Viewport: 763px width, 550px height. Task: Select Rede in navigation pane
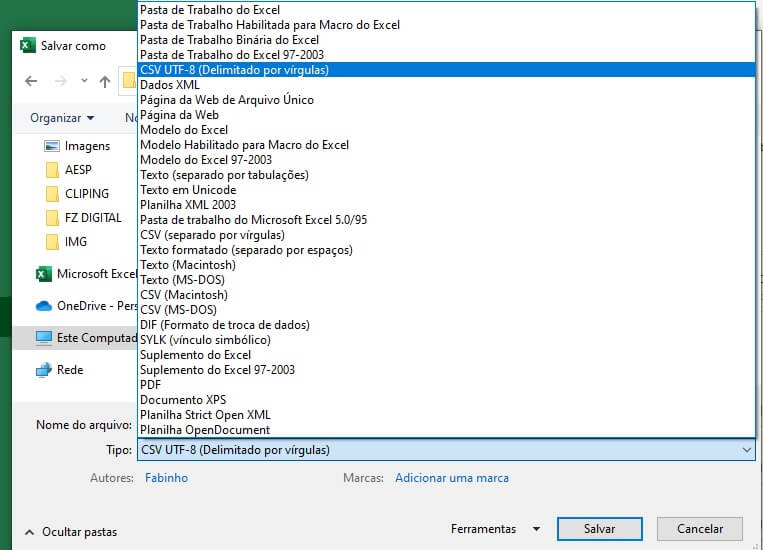tap(70, 370)
